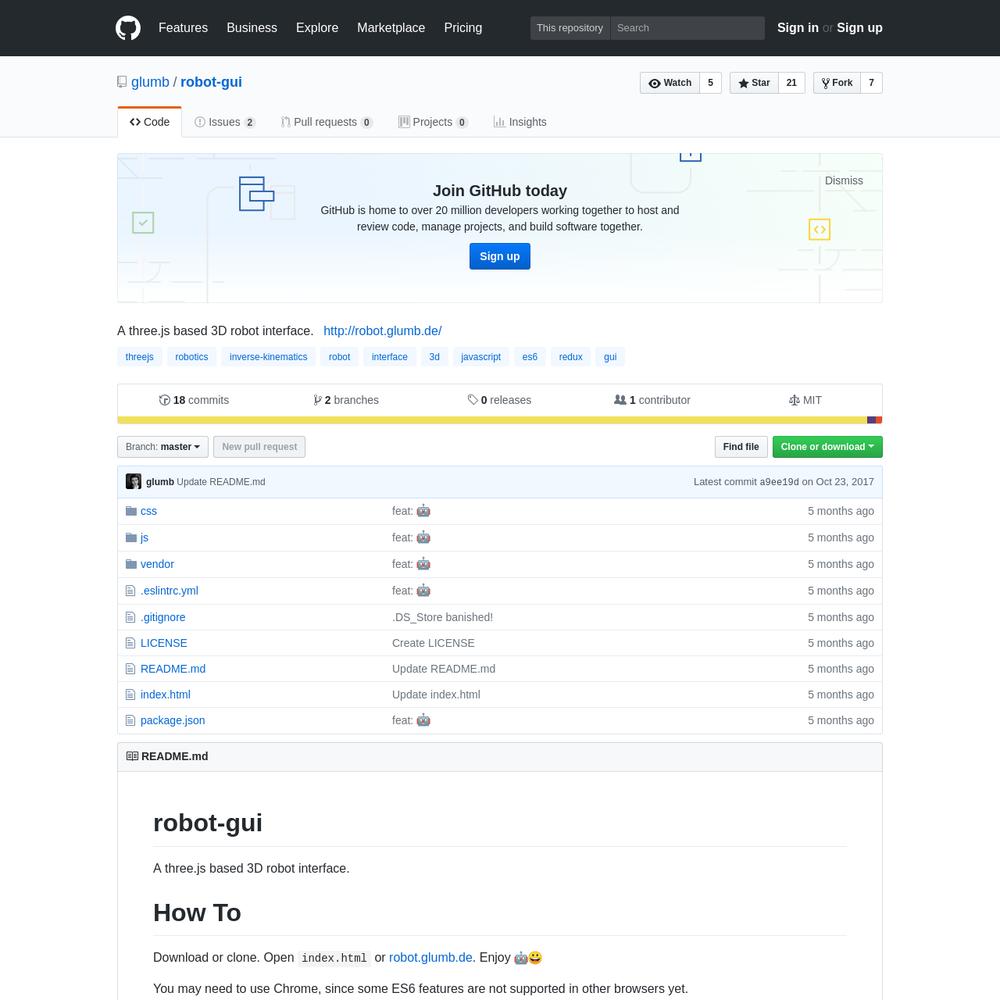The image size is (1000, 1000).
Task: Open Features in top navigation
Action: [183, 28]
